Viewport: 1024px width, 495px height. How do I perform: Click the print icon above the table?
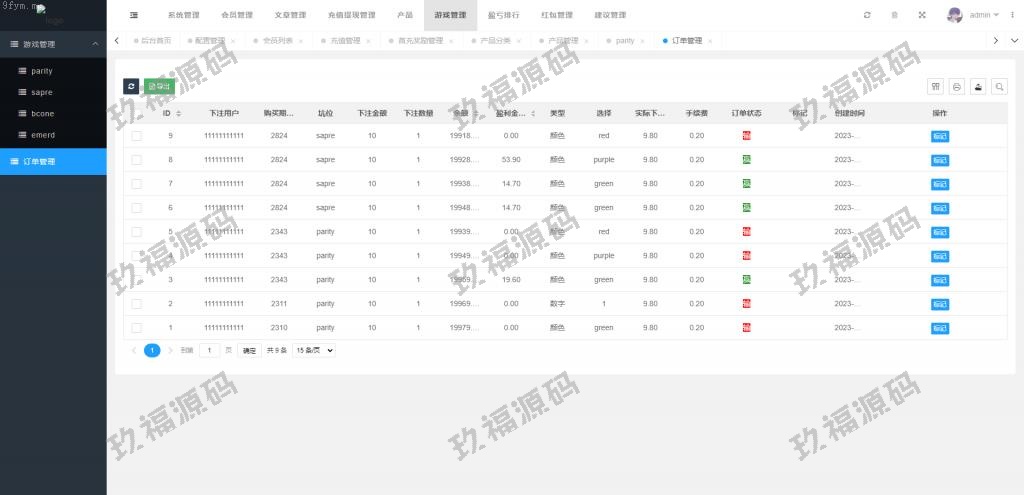(x=957, y=87)
